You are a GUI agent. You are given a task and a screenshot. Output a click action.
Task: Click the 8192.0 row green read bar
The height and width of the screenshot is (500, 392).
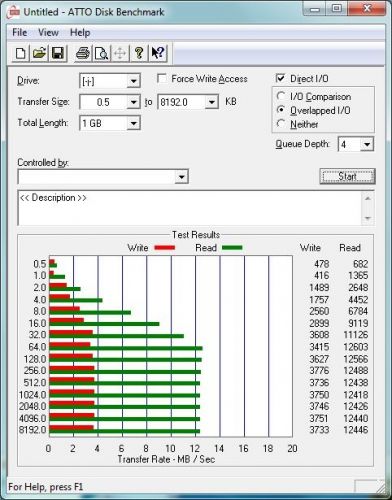(x=125, y=432)
